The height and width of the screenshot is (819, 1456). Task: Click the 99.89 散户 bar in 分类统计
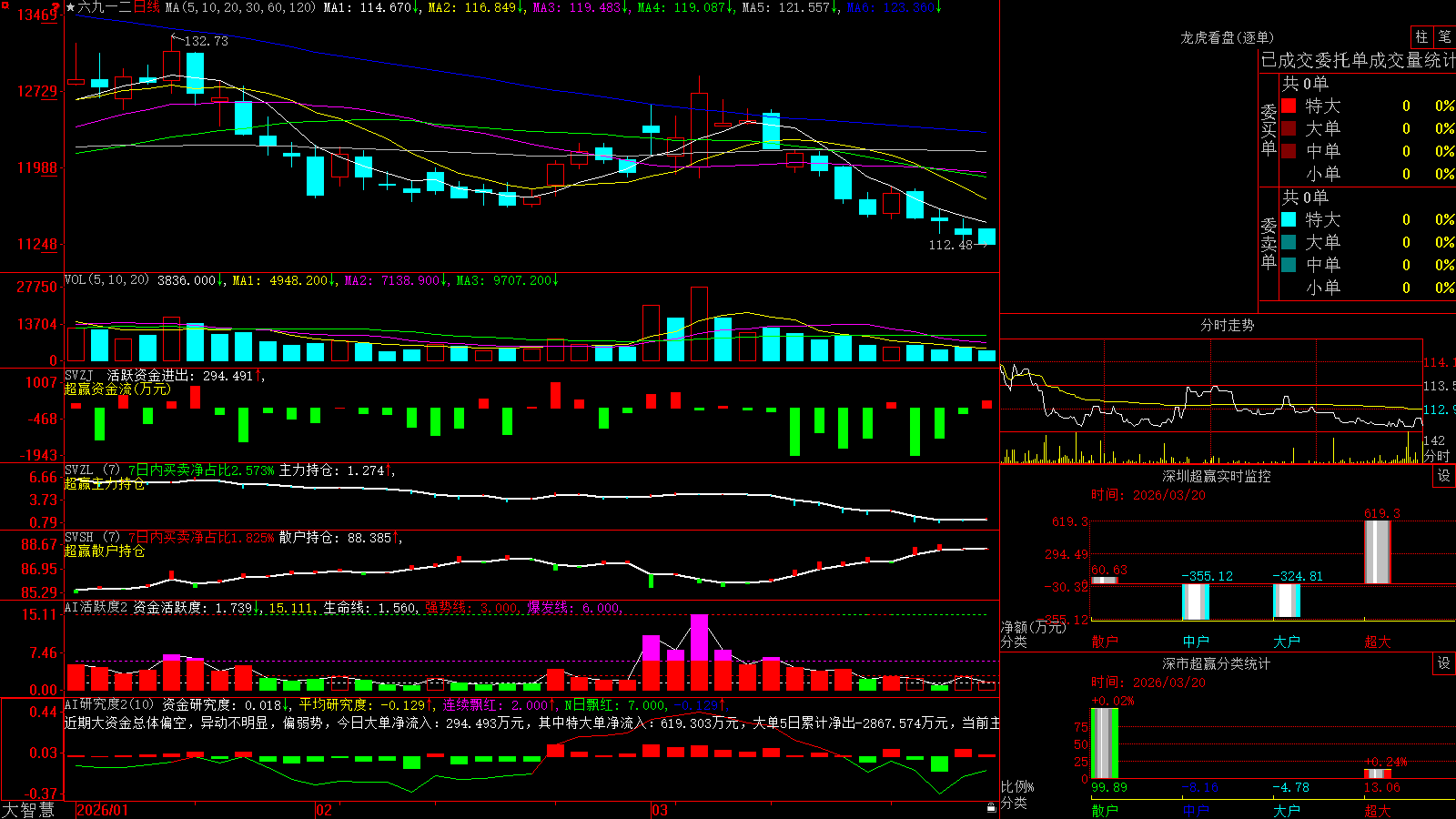click(1105, 743)
